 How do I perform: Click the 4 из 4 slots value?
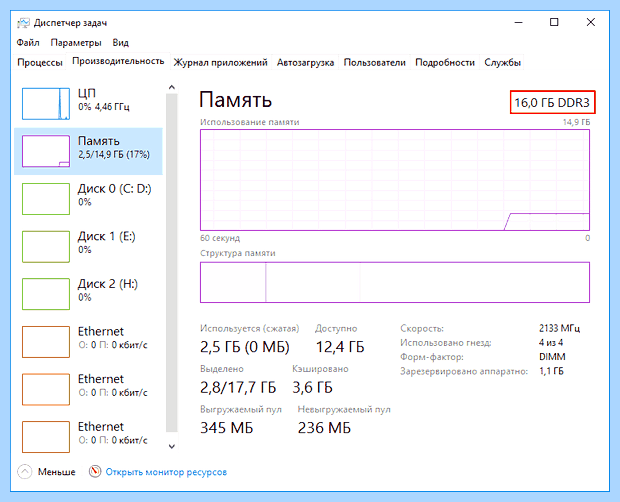[x=551, y=342]
